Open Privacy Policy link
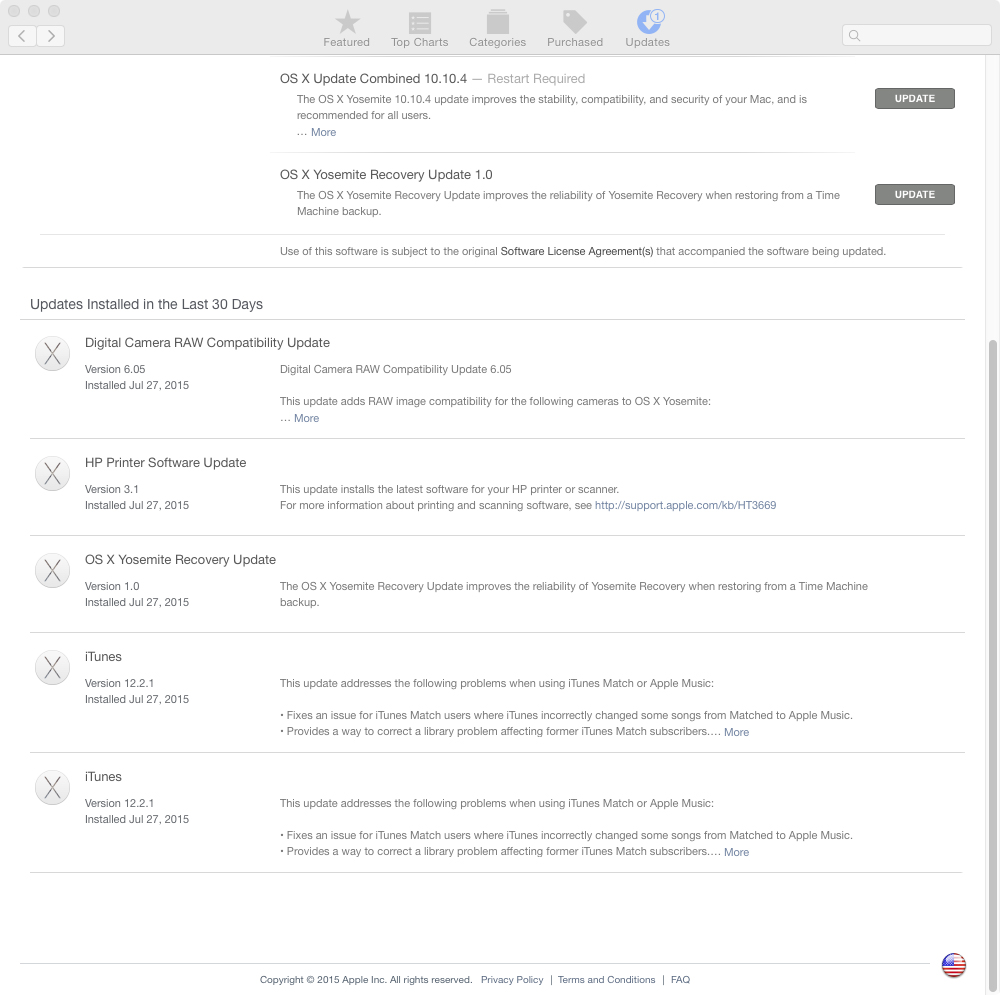Screen dimensions: 1000x995 tap(512, 980)
